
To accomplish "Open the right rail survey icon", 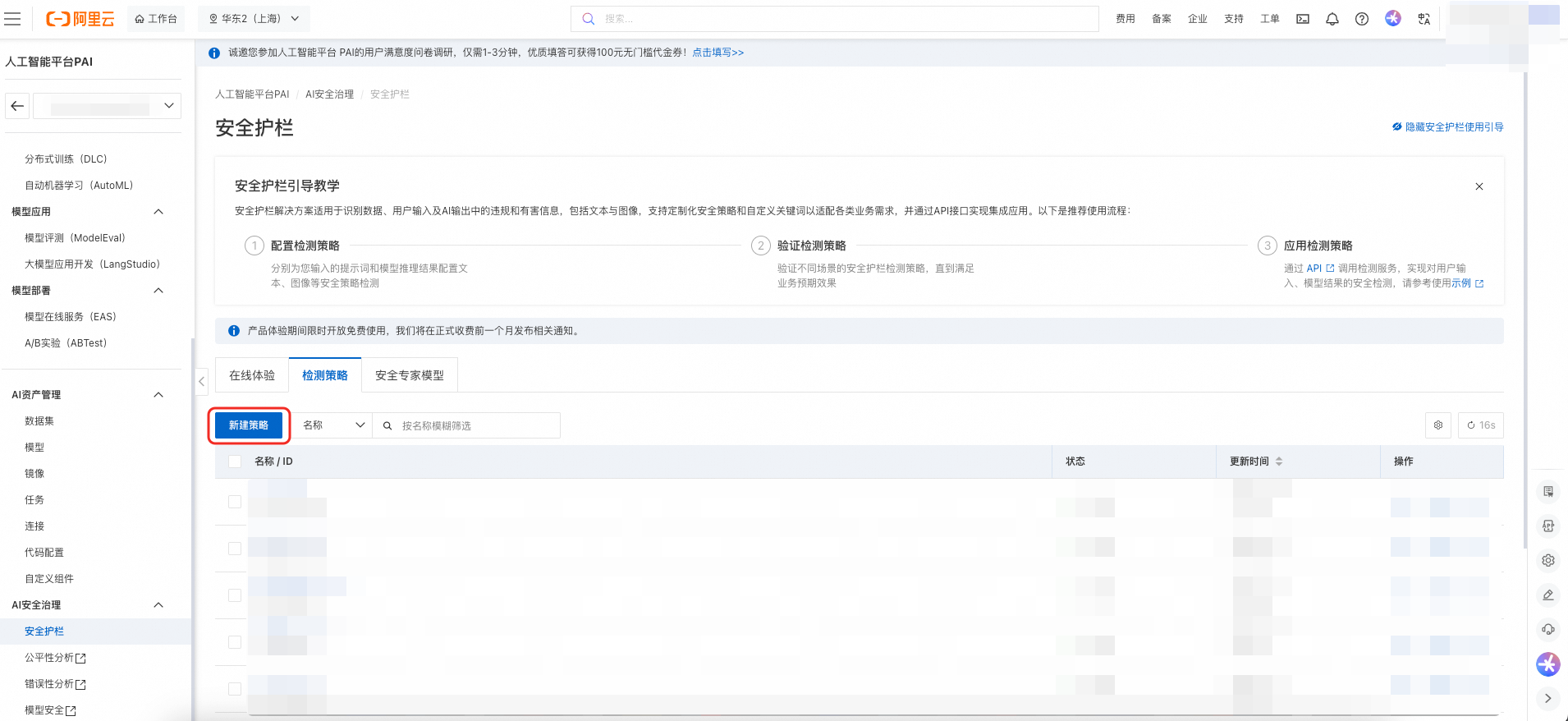I will pos(1548,491).
